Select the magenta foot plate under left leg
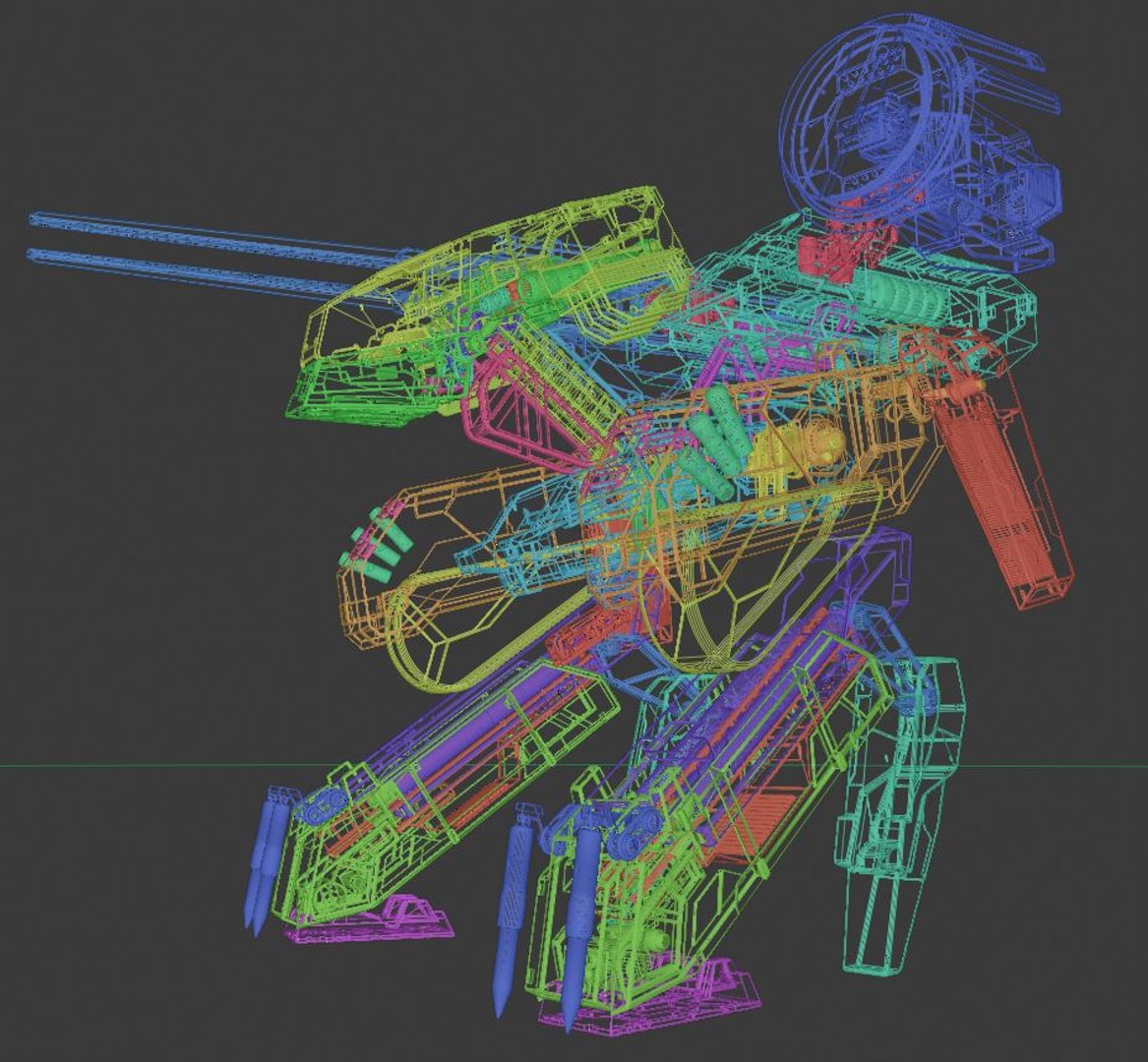This screenshot has height=1062, width=1148. coord(370,918)
